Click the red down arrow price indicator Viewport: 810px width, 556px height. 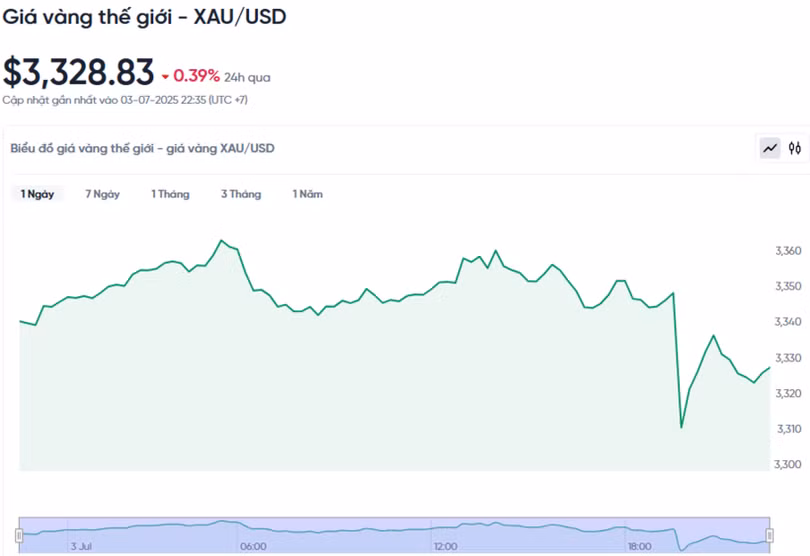click(x=165, y=77)
